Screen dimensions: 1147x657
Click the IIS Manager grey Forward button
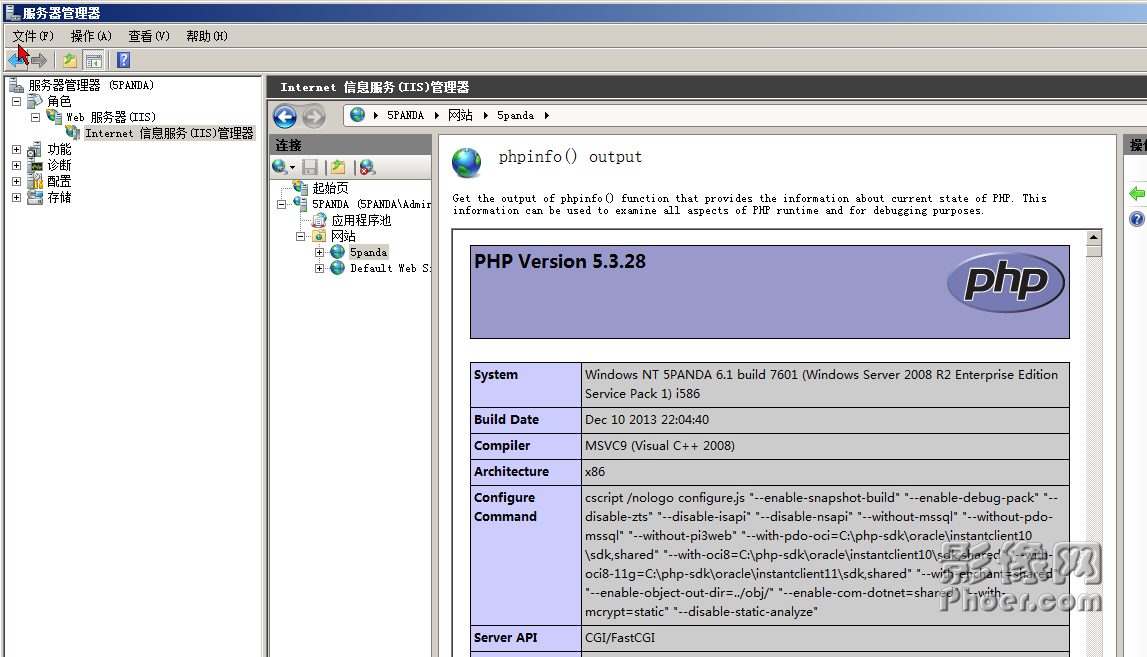point(314,116)
